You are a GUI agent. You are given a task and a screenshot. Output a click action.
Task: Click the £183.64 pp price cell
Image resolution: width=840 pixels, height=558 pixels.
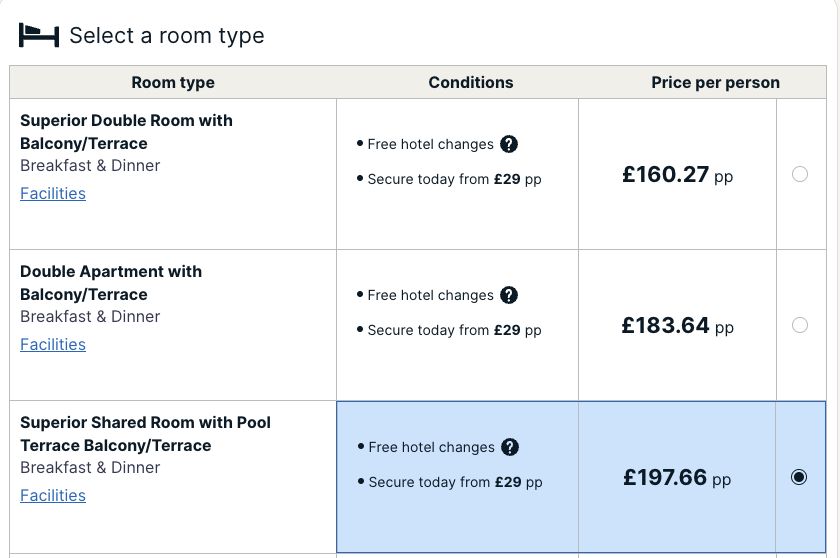[x=677, y=325]
